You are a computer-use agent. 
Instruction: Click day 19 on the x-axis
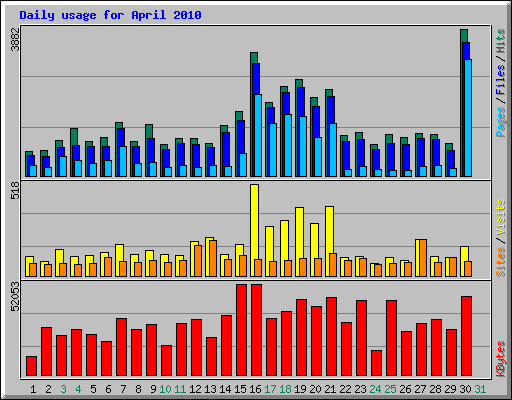(300, 389)
